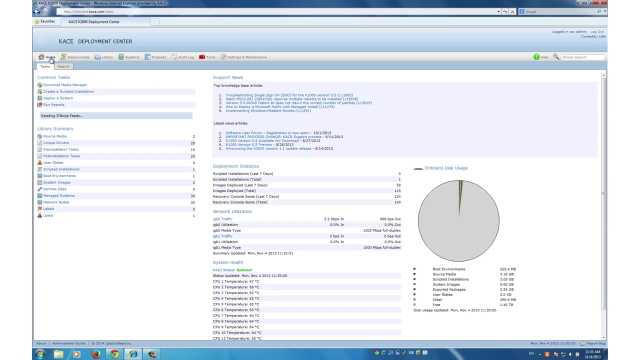Click the Users icon in Library Summary
640x360 pixels.
[40, 216]
